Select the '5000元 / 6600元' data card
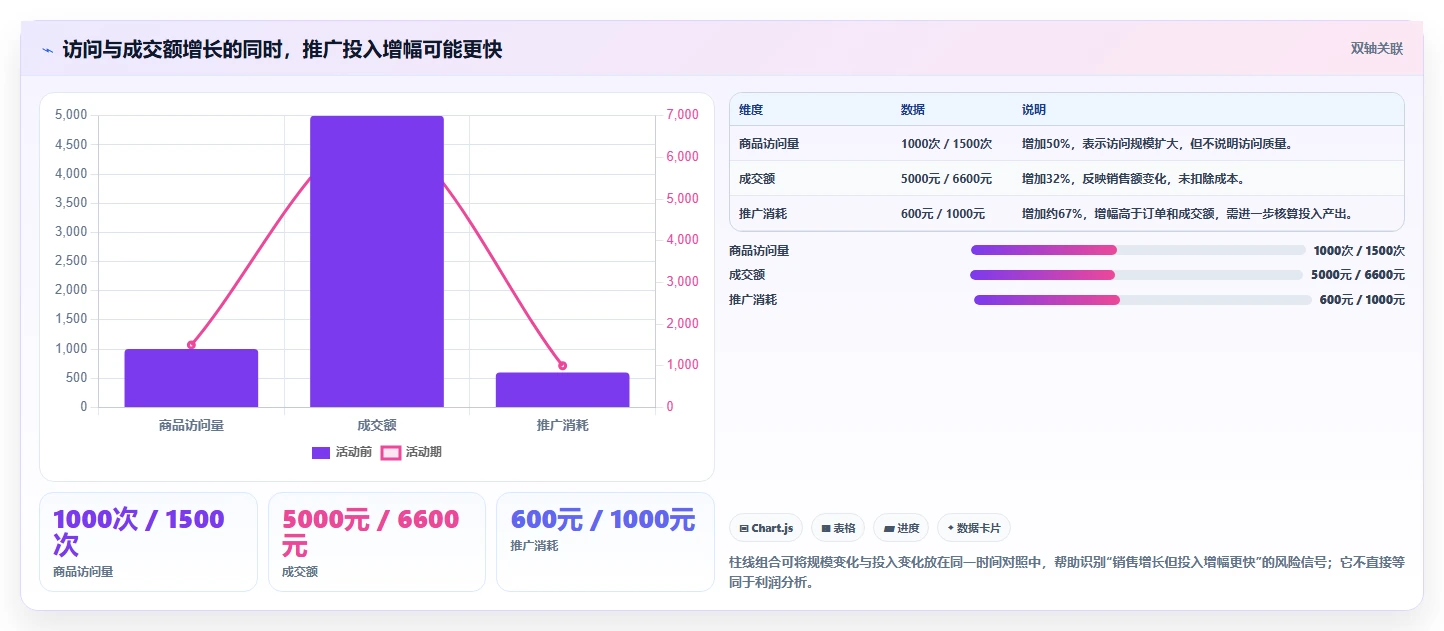This screenshot has height=631, width=1444. coord(377,542)
